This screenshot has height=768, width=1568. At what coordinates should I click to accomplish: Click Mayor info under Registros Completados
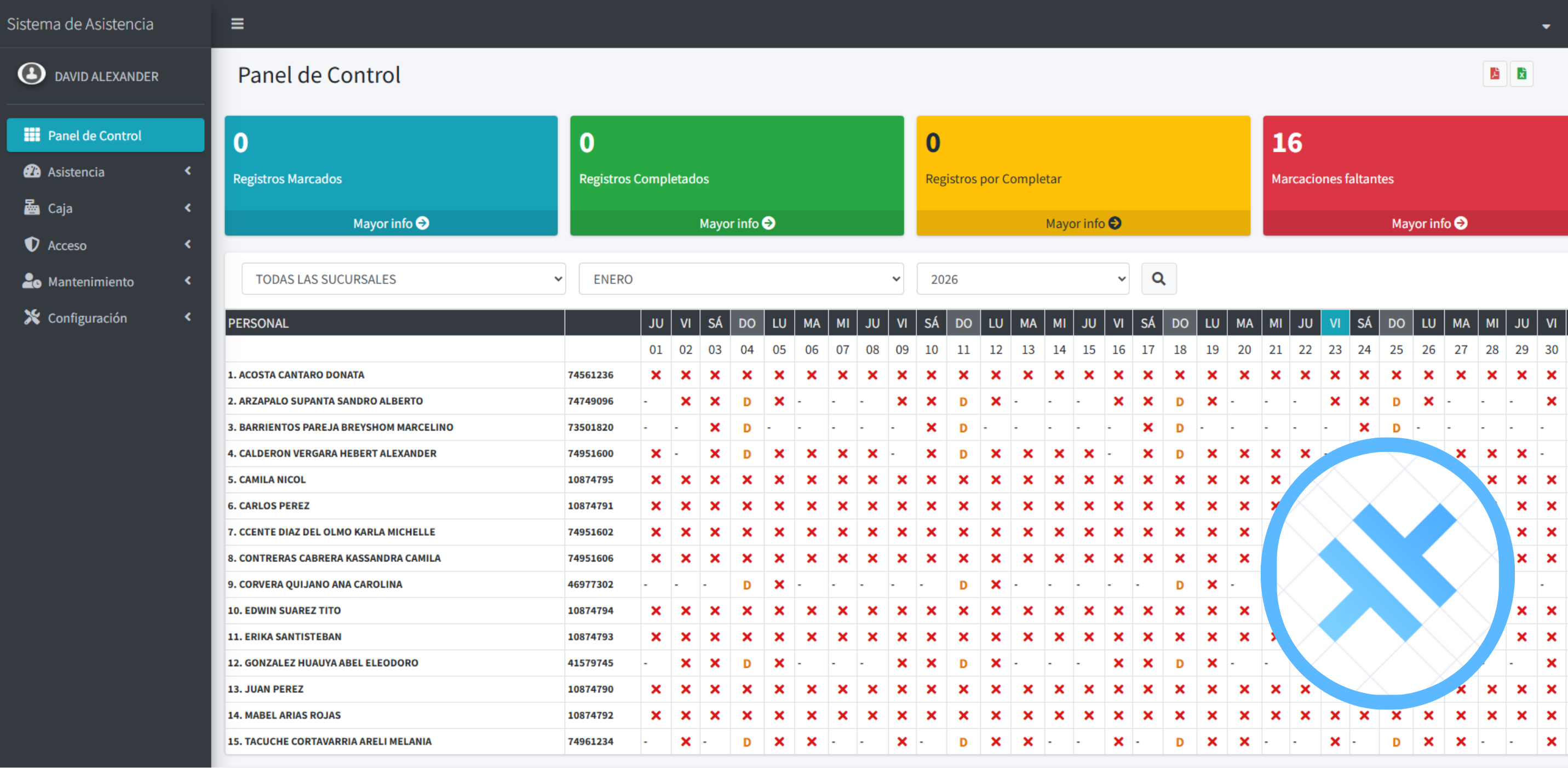click(x=737, y=223)
